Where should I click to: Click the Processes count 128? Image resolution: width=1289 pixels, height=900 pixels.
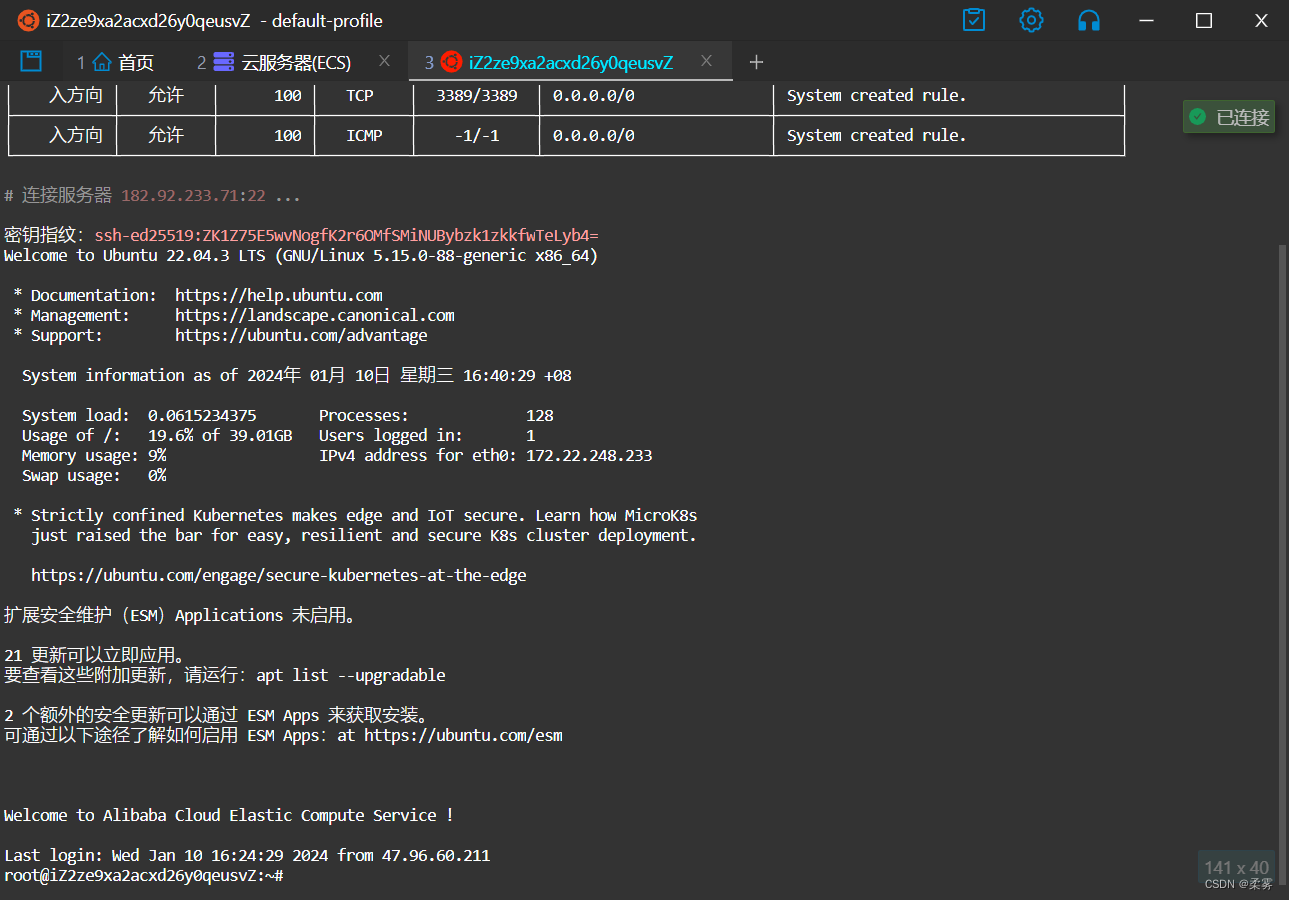(540, 415)
